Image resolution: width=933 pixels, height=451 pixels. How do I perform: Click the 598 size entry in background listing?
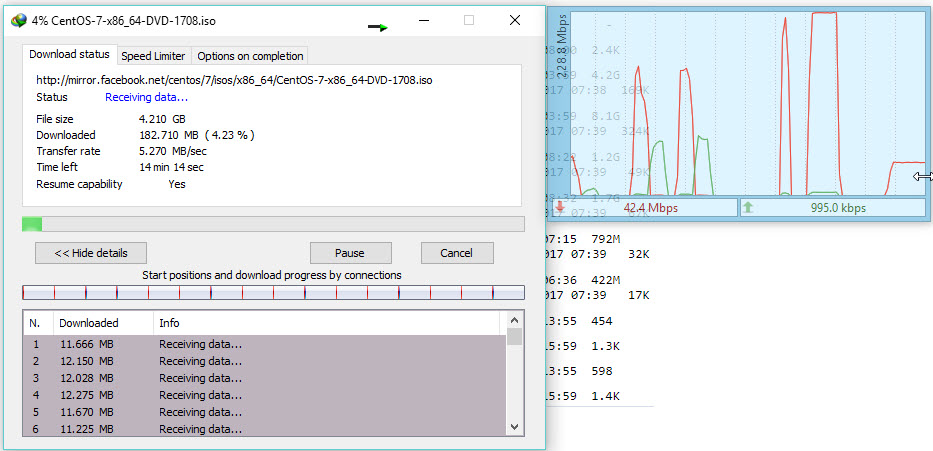coord(602,371)
